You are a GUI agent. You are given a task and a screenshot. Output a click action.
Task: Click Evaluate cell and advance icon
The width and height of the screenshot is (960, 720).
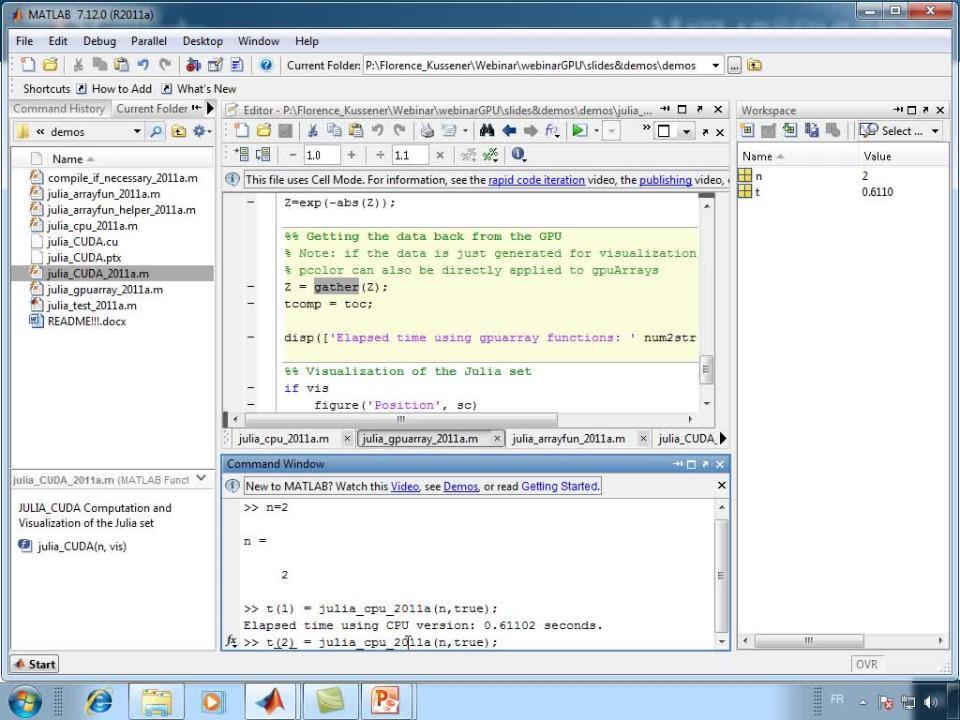tap(263, 154)
